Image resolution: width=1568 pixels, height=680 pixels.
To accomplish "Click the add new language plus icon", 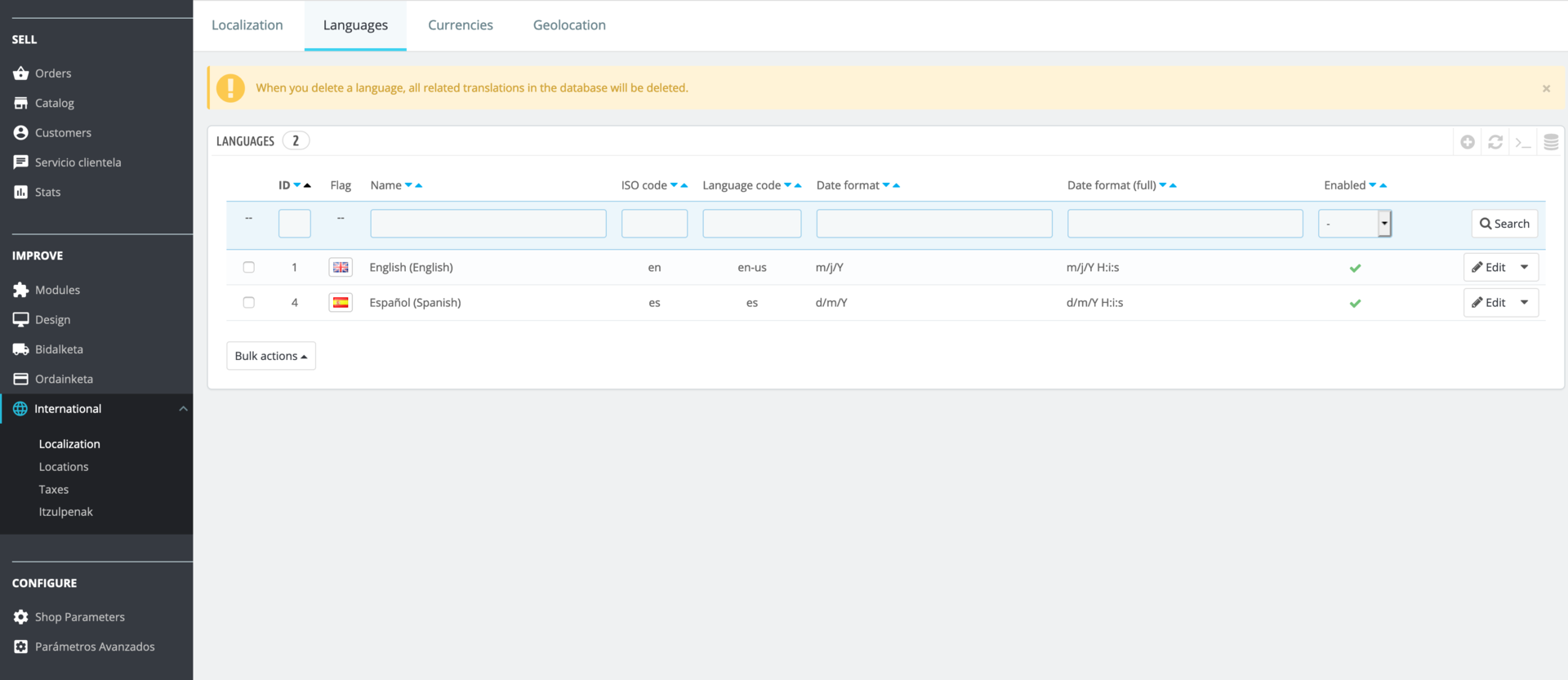I will (1468, 142).
